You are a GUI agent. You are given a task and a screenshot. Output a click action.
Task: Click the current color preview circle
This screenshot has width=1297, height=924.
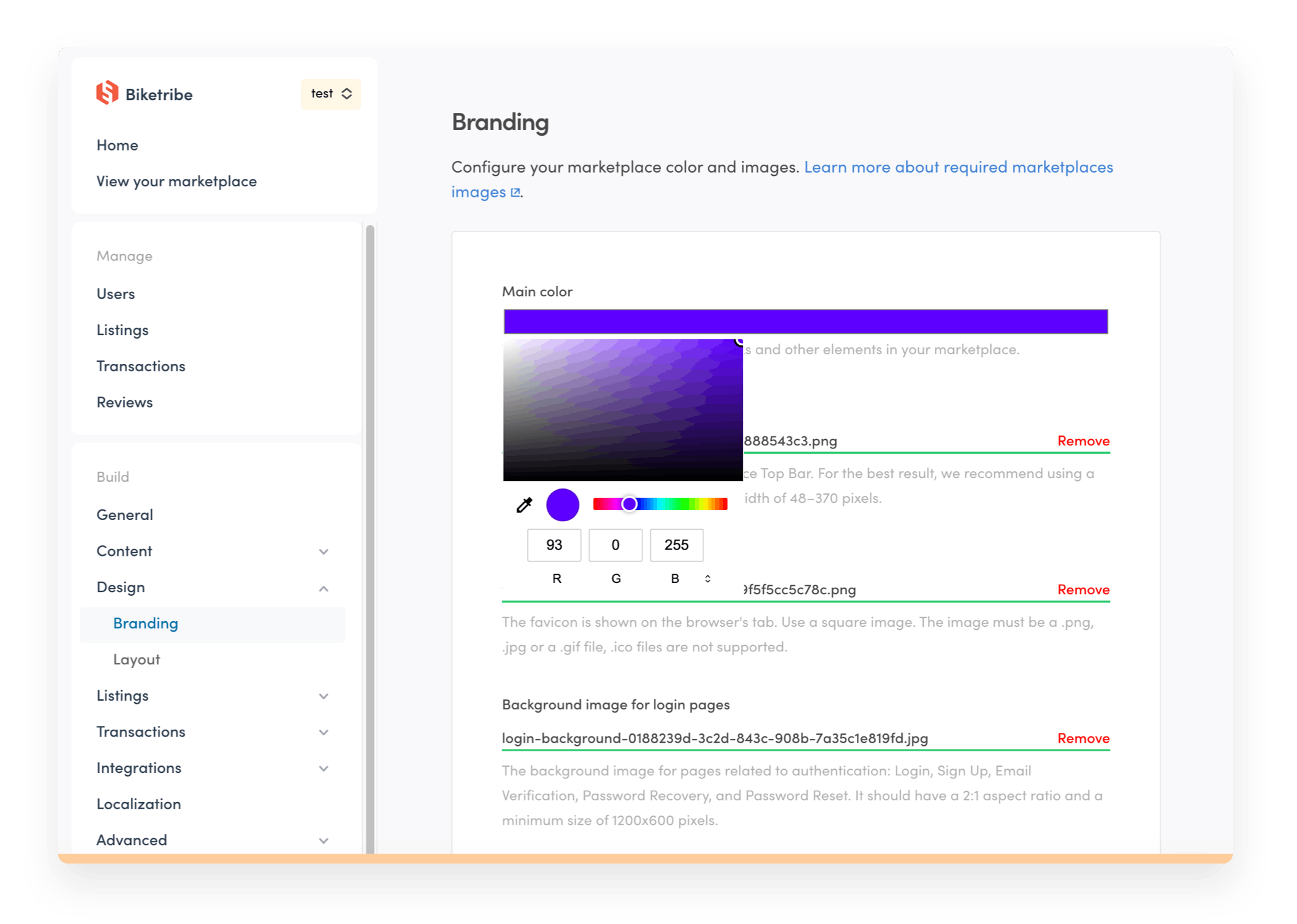562,504
